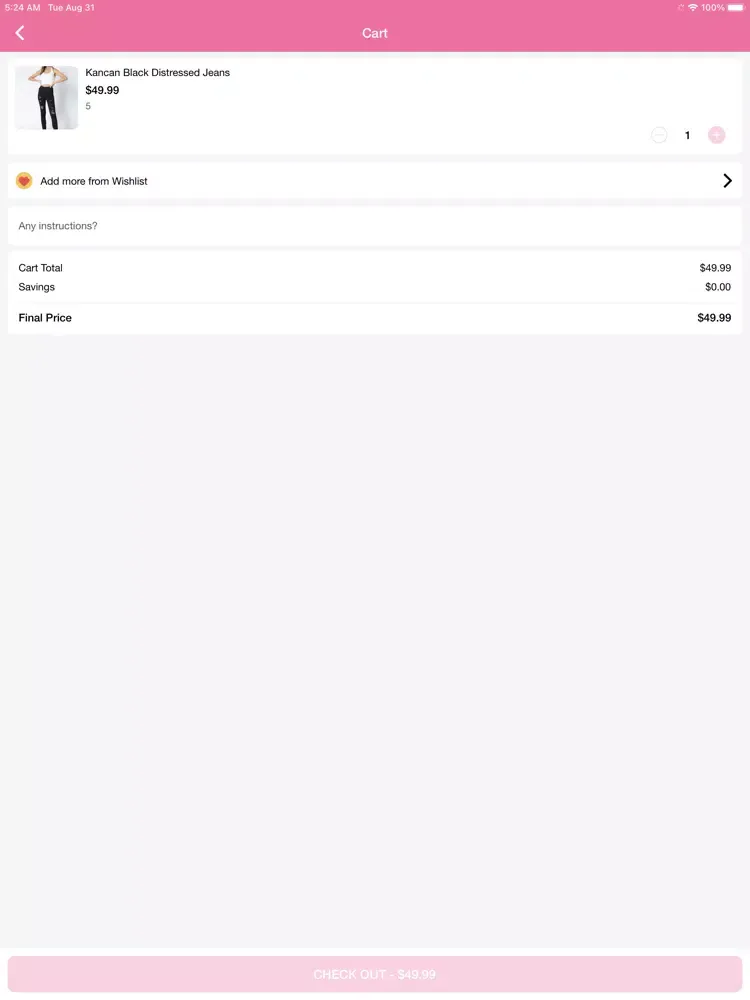Tap the Cart Total row label

tap(41, 268)
